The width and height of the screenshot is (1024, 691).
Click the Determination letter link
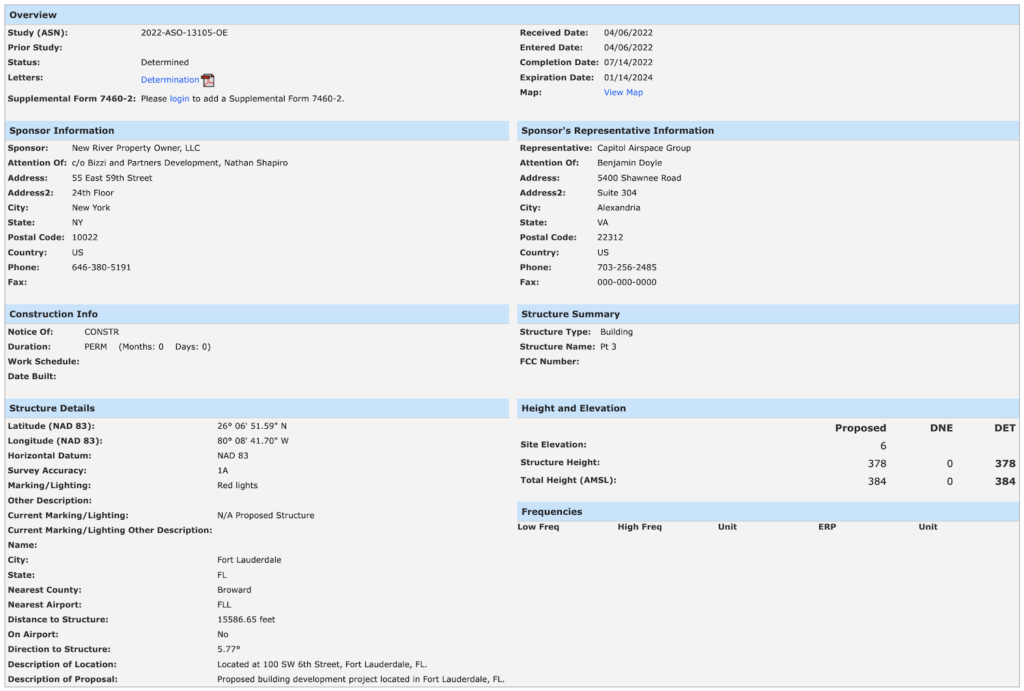[x=169, y=80]
